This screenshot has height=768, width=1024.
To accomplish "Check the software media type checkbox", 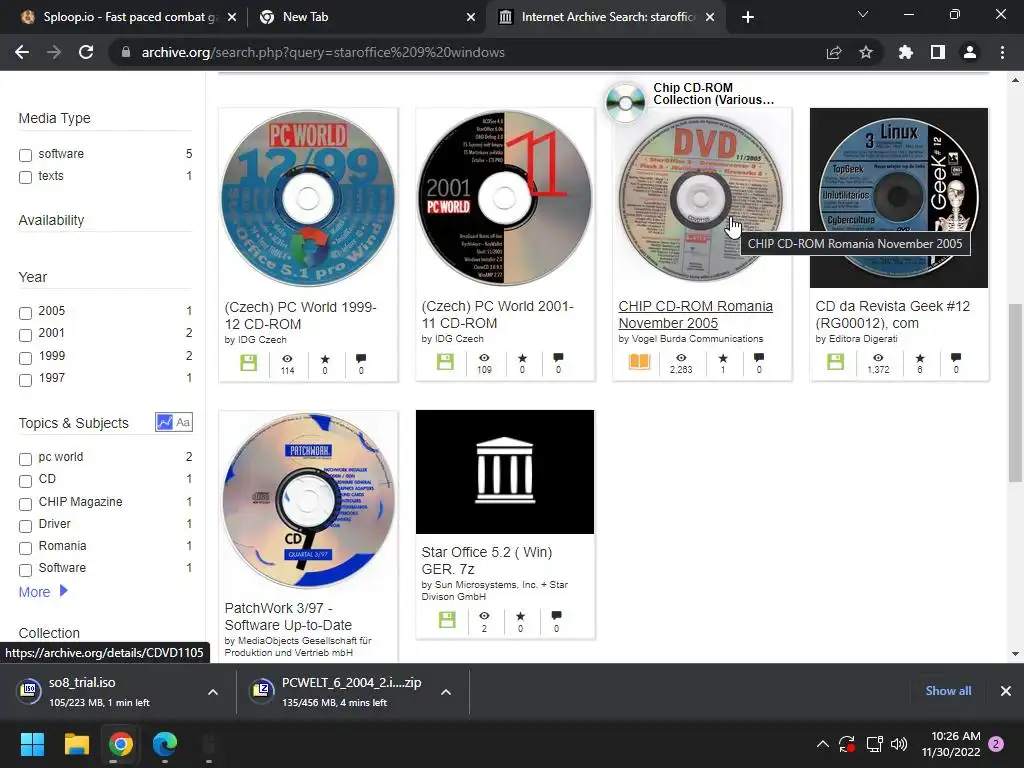I will 25,155.
